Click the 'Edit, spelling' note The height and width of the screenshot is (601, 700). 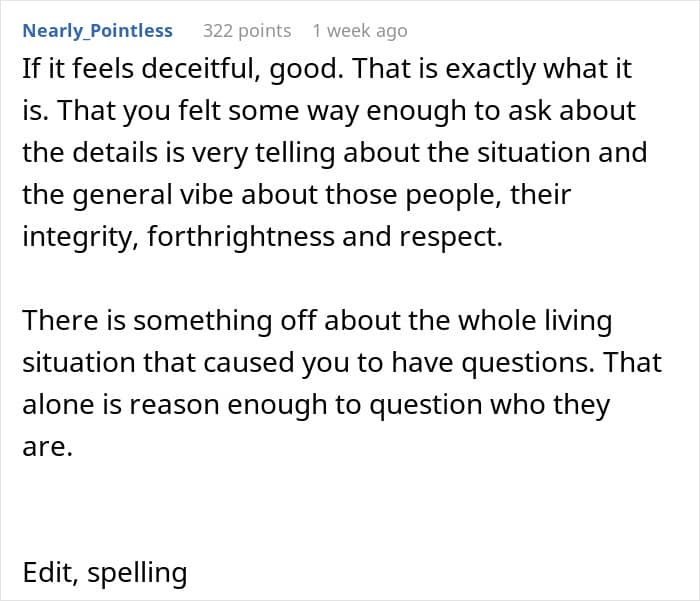[x=104, y=572]
